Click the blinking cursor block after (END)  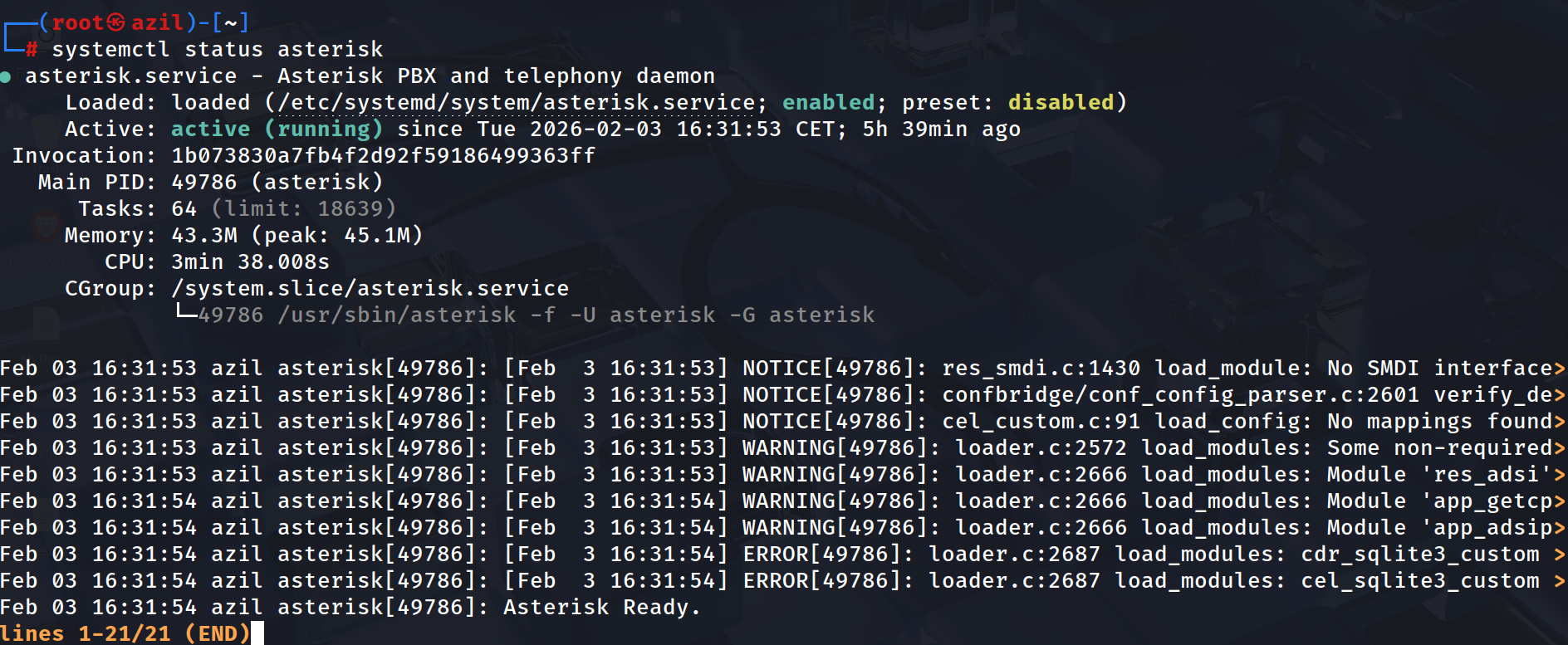tap(257, 633)
